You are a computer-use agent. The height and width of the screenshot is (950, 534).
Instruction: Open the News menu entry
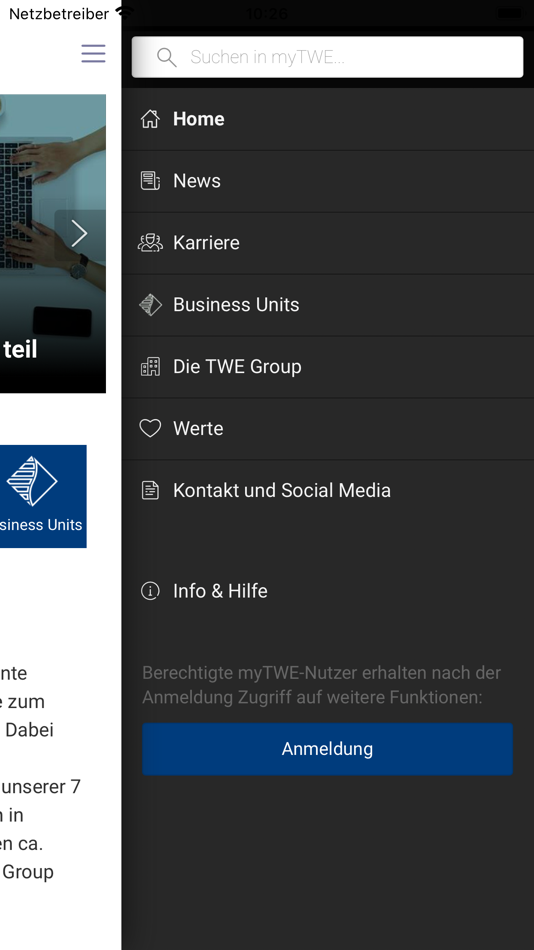pyautogui.click(x=327, y=181)
